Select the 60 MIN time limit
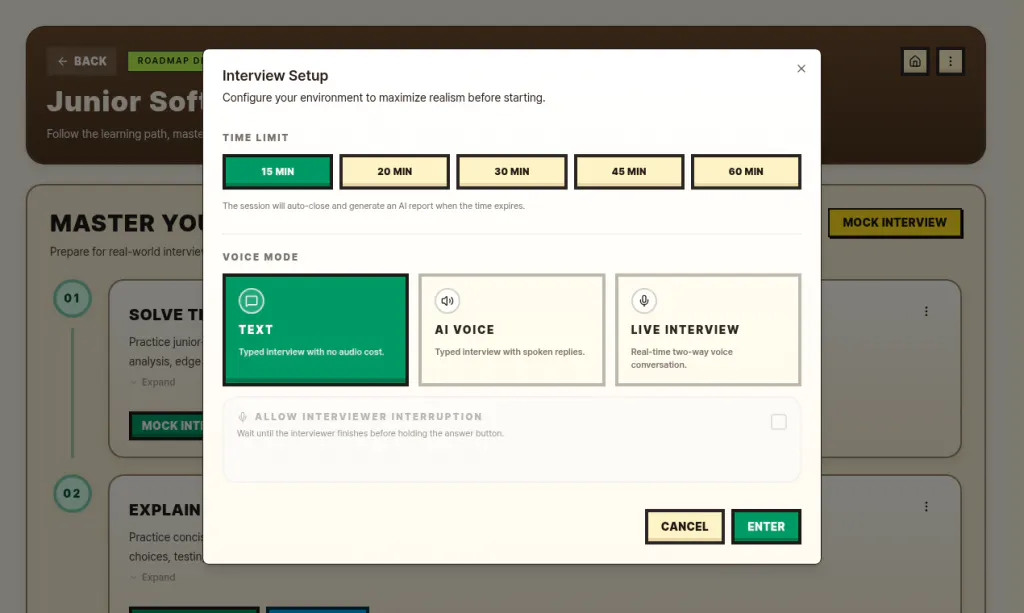Viewport: 1024px width, 613px height. click(x=746, y=172)
